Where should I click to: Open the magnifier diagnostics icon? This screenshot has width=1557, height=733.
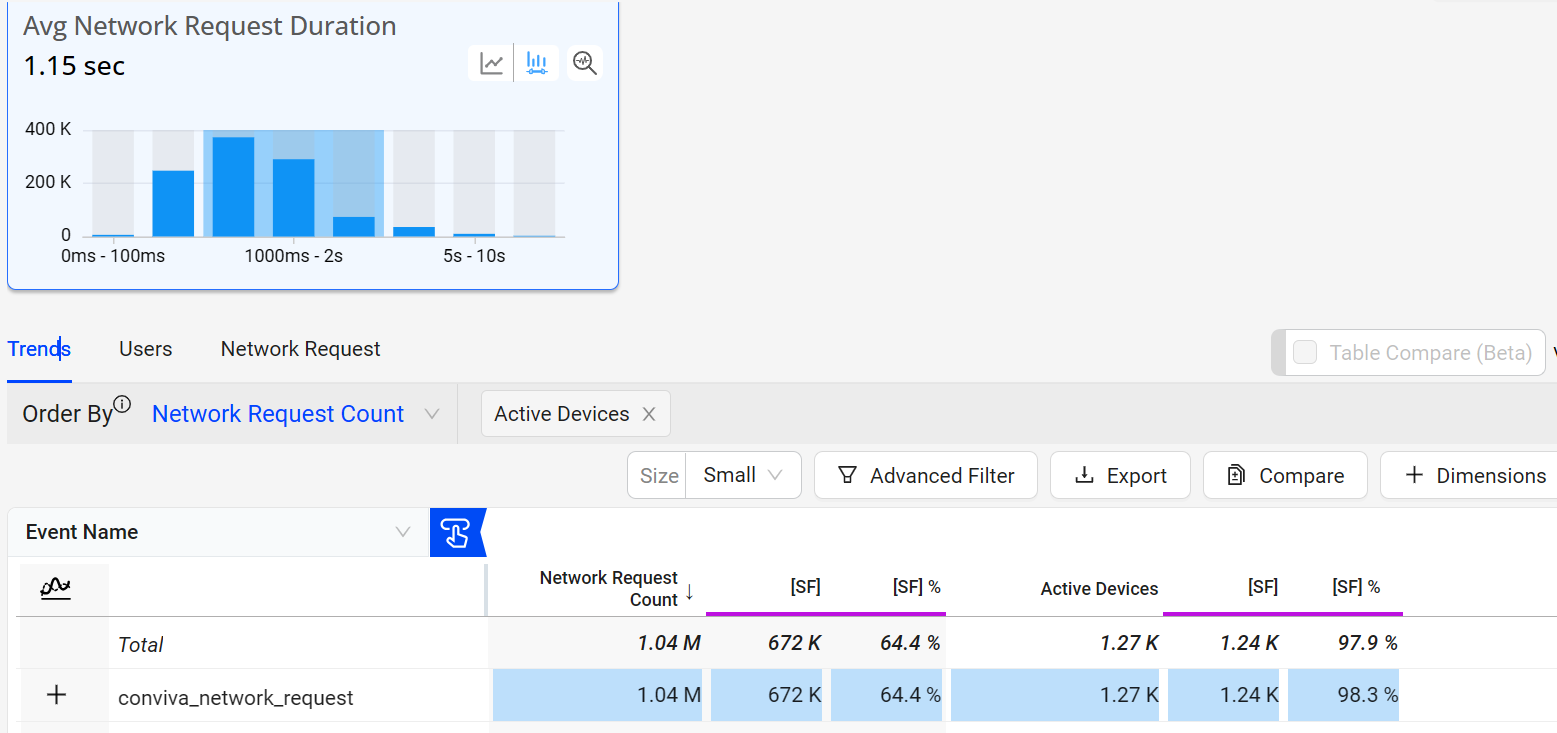(x=585, y=63)
